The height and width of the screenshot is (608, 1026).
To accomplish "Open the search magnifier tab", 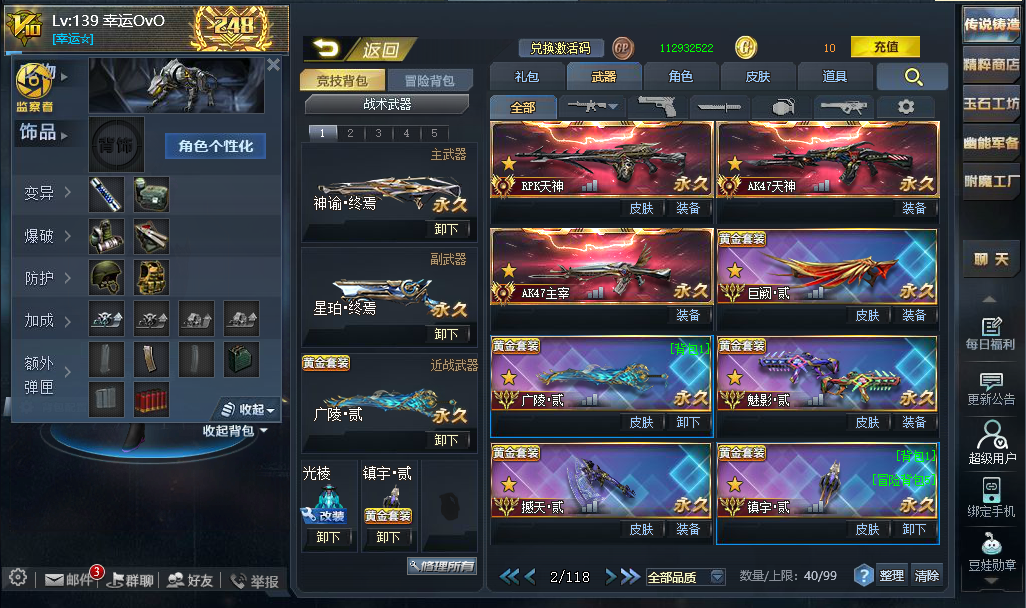I will point(912,77).
